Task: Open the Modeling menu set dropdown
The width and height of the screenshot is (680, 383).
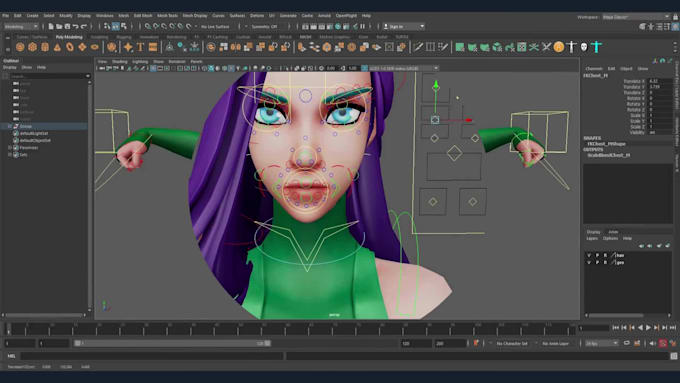Action: (21, 26)
